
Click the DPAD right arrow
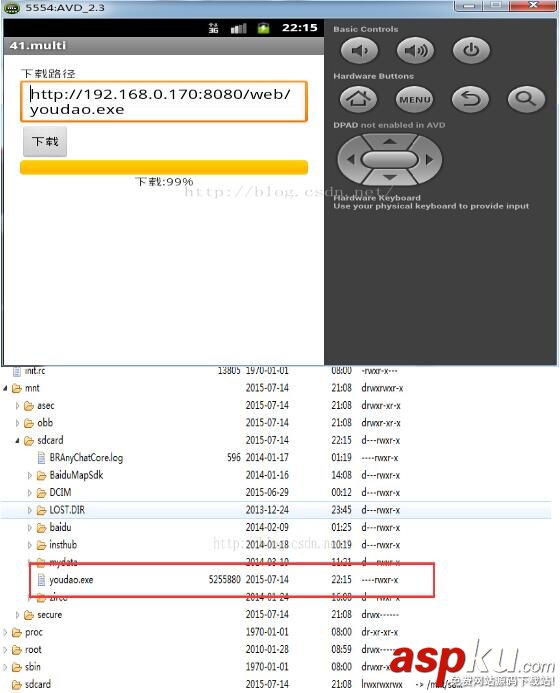click(429, 159)
